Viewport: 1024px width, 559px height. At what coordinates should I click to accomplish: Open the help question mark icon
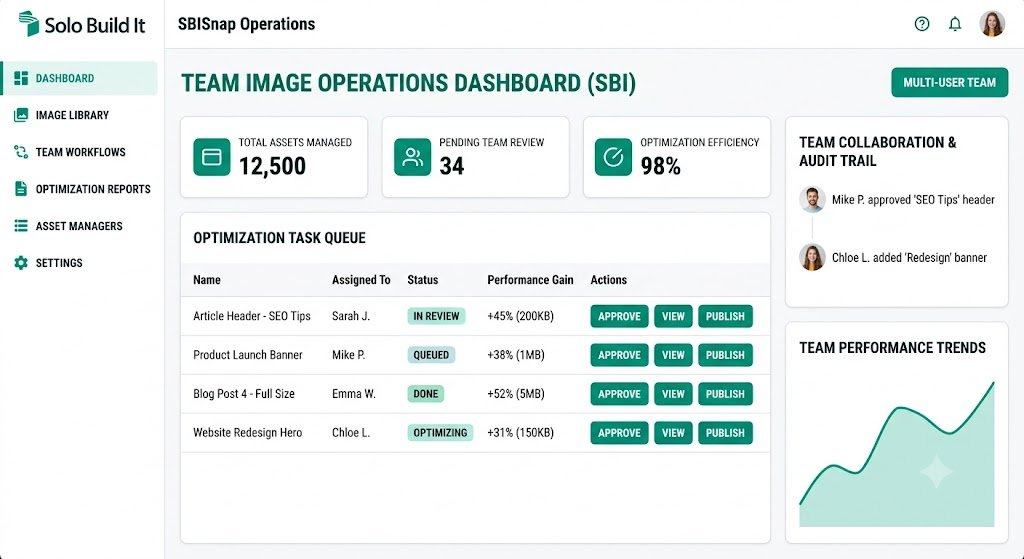pyautogui.click(x=921, y=24)
